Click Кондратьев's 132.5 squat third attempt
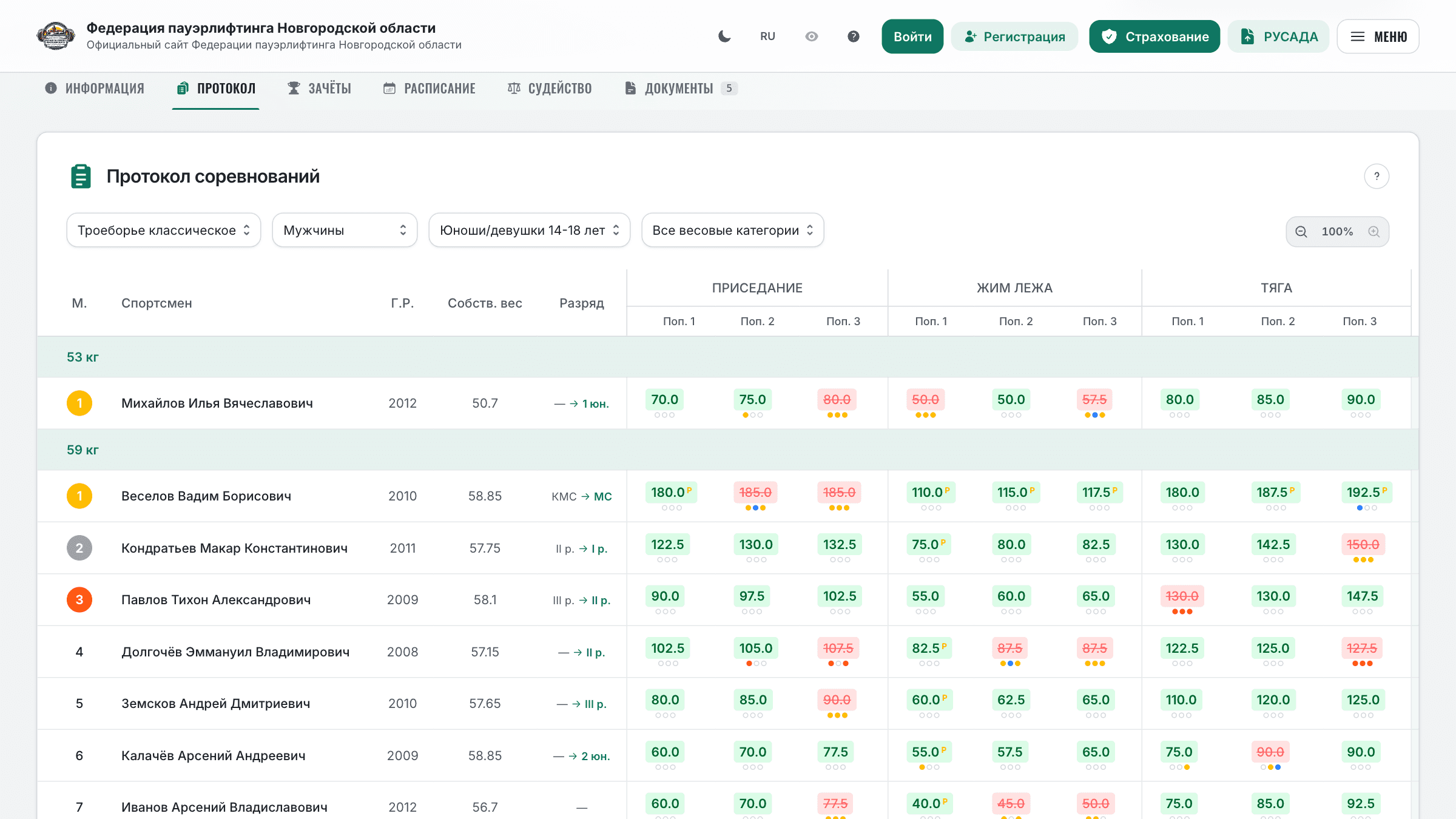This screenshot has width=1456, height=819. pyautogui.click(x=840, y=545)
